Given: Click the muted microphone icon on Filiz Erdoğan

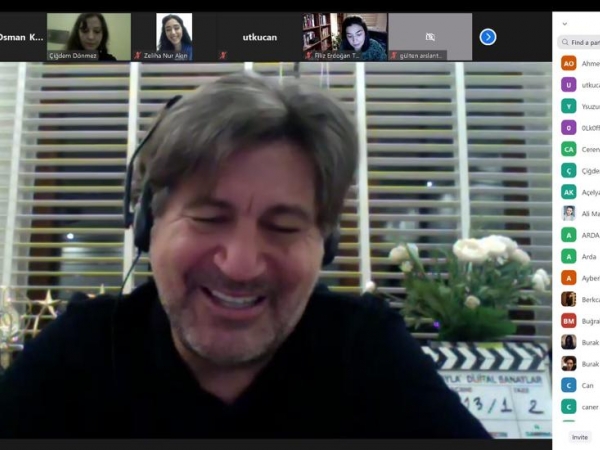Looking at the screenshot, I should point(308,55).
